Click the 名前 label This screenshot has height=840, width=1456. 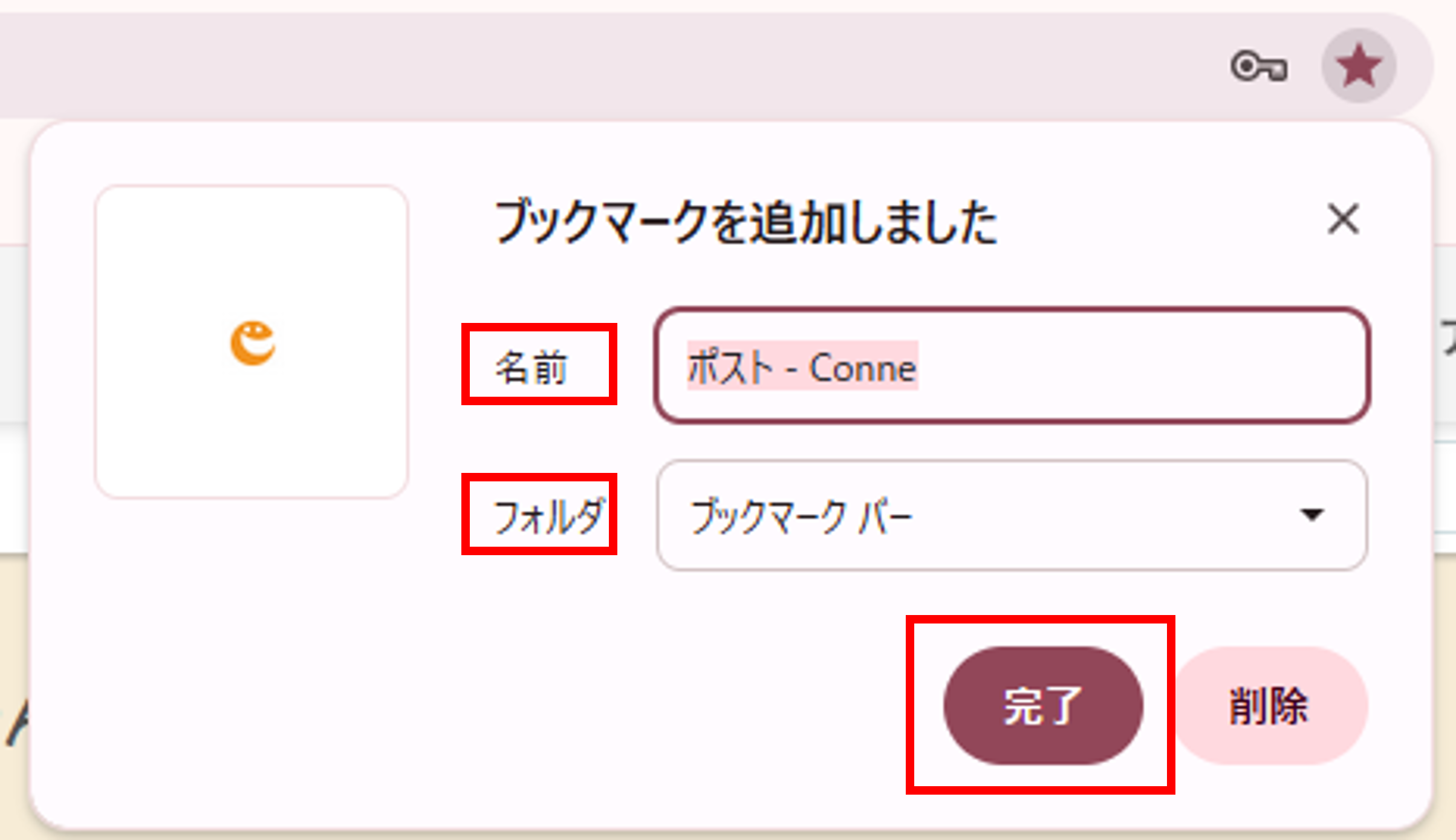532,367
